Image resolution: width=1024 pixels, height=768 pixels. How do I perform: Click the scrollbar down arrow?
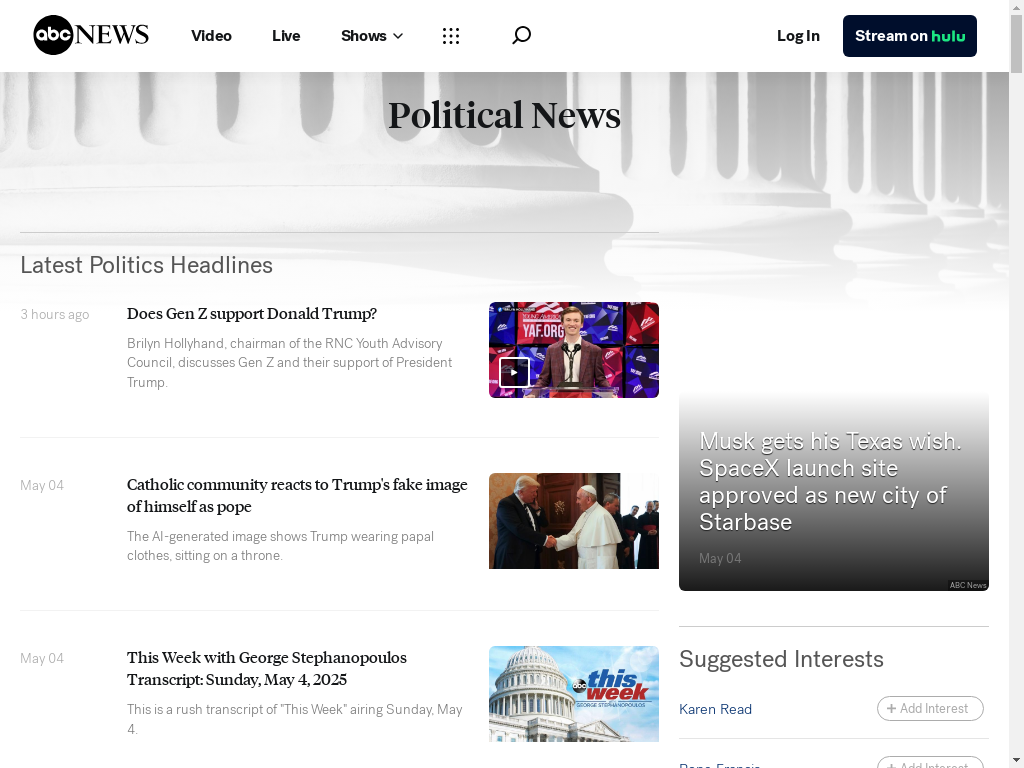coord(1016,762)
